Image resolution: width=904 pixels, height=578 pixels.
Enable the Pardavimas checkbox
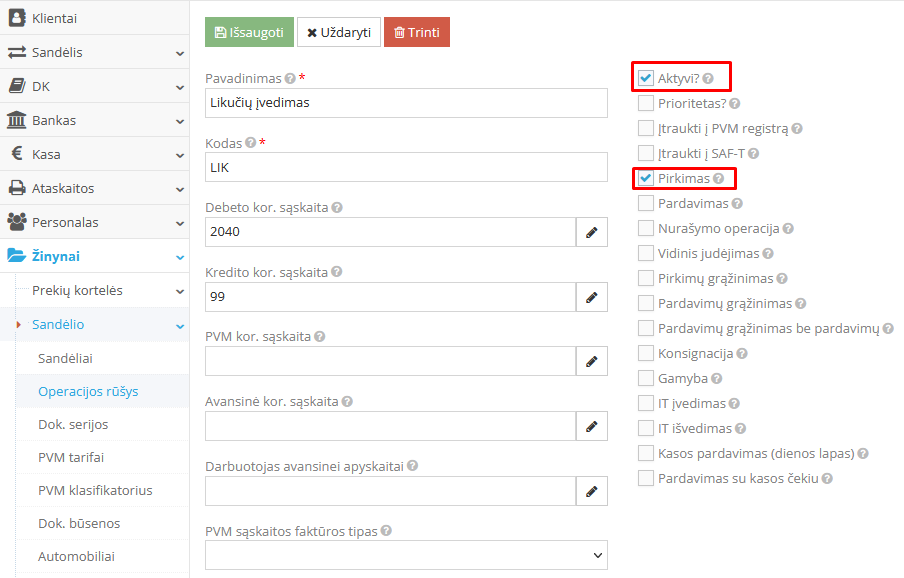click(x=646, y=203)
